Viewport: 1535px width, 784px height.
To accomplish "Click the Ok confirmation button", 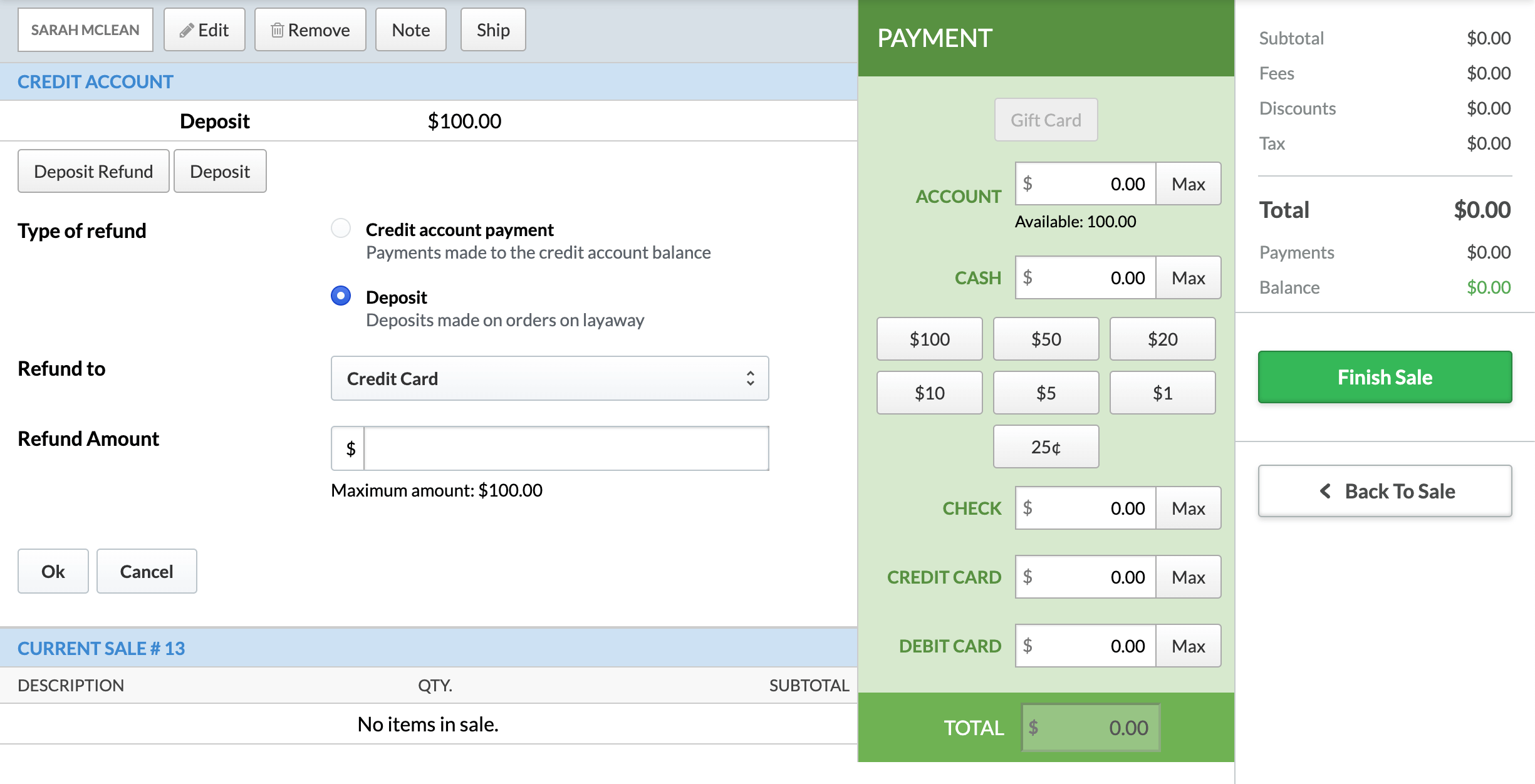I will click(x=53, y=571).
